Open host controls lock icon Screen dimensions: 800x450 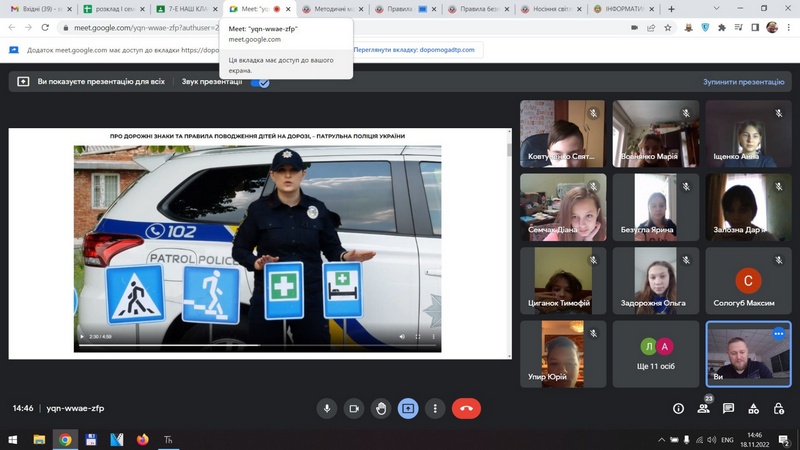(x=779, y=409)
